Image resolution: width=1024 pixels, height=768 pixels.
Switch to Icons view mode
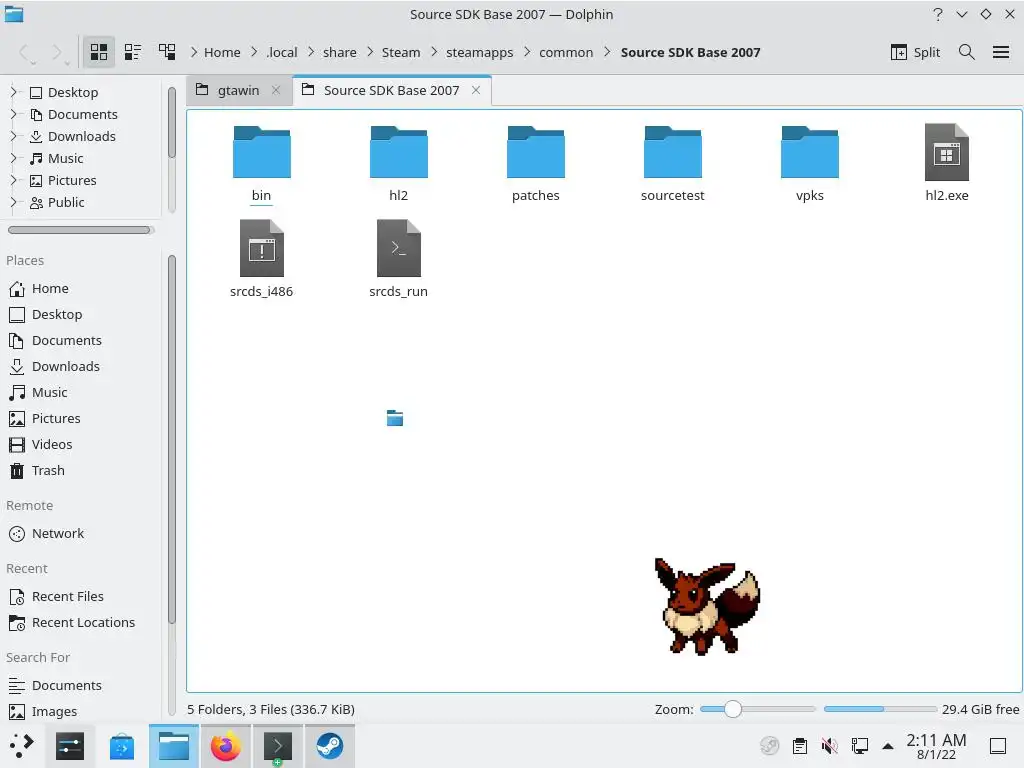(x=99, y=52)
